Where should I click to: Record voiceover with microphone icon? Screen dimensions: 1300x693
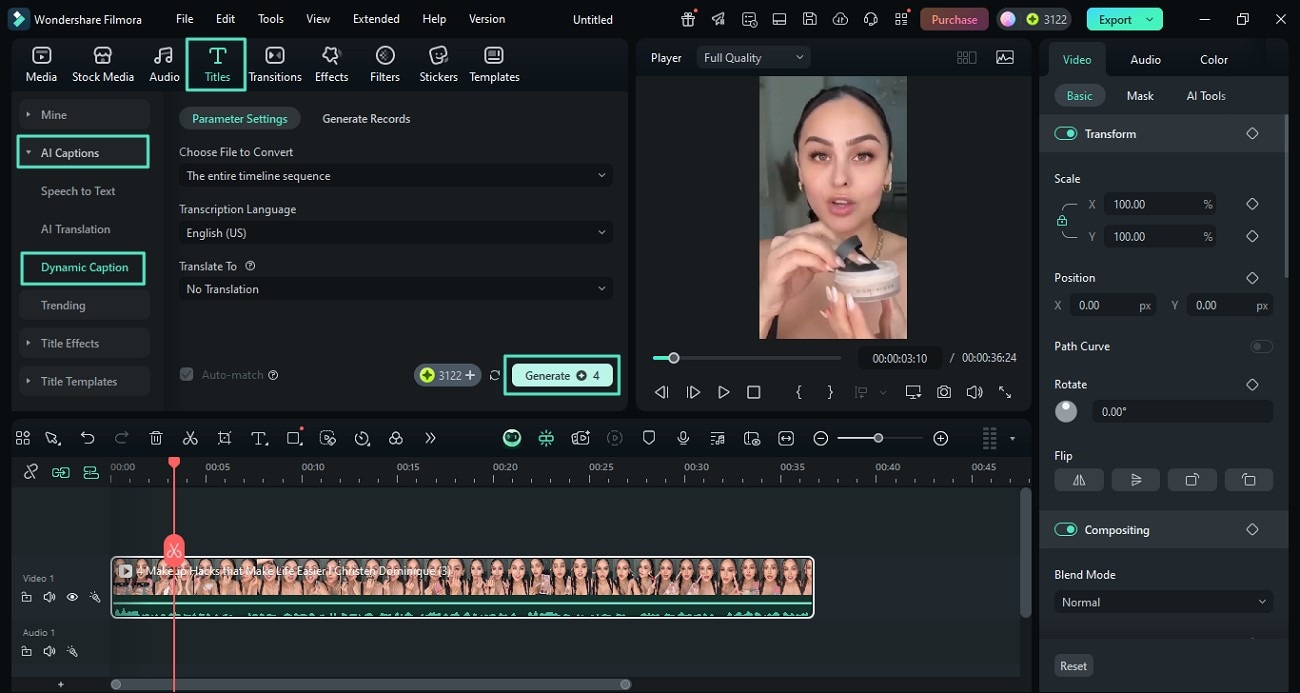pos(683,438)
